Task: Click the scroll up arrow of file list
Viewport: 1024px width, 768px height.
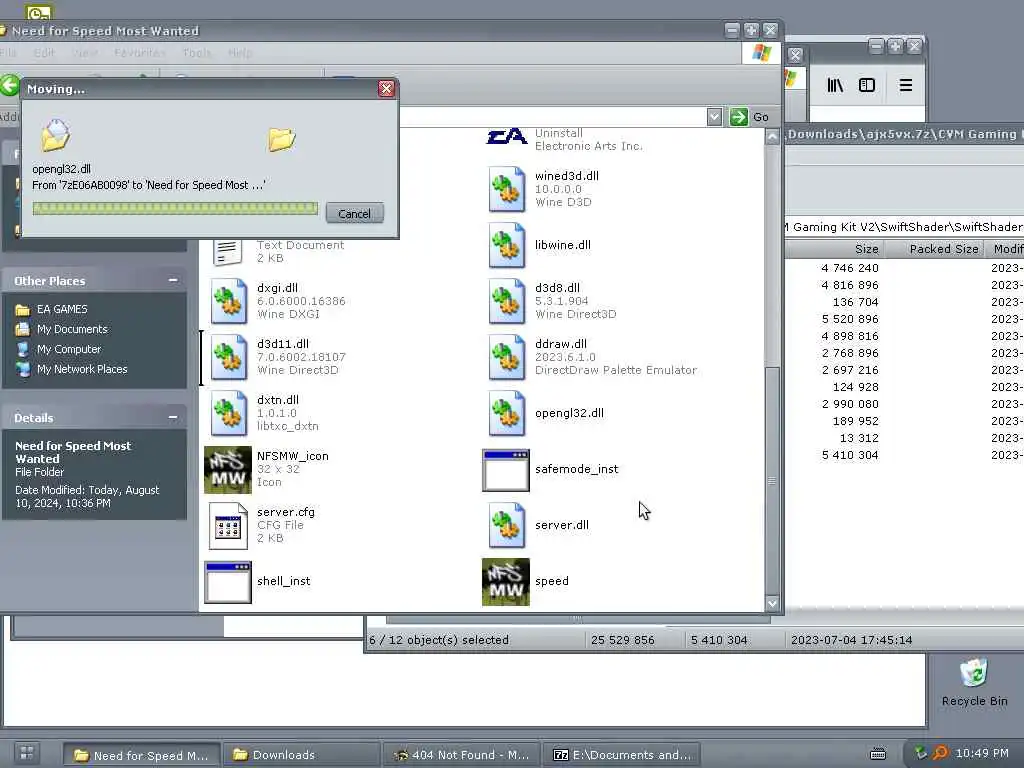Action: 772,136
